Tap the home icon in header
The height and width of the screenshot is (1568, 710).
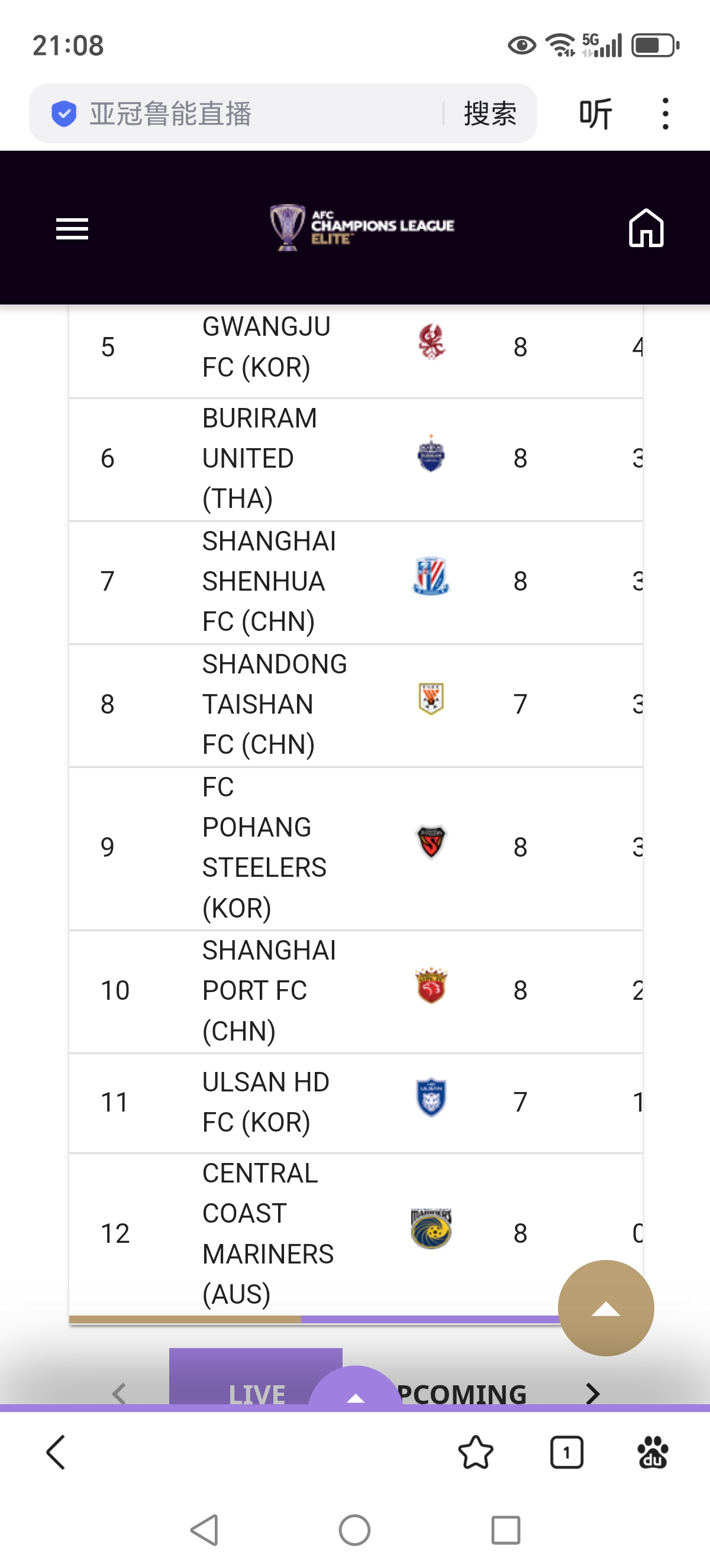646,228
